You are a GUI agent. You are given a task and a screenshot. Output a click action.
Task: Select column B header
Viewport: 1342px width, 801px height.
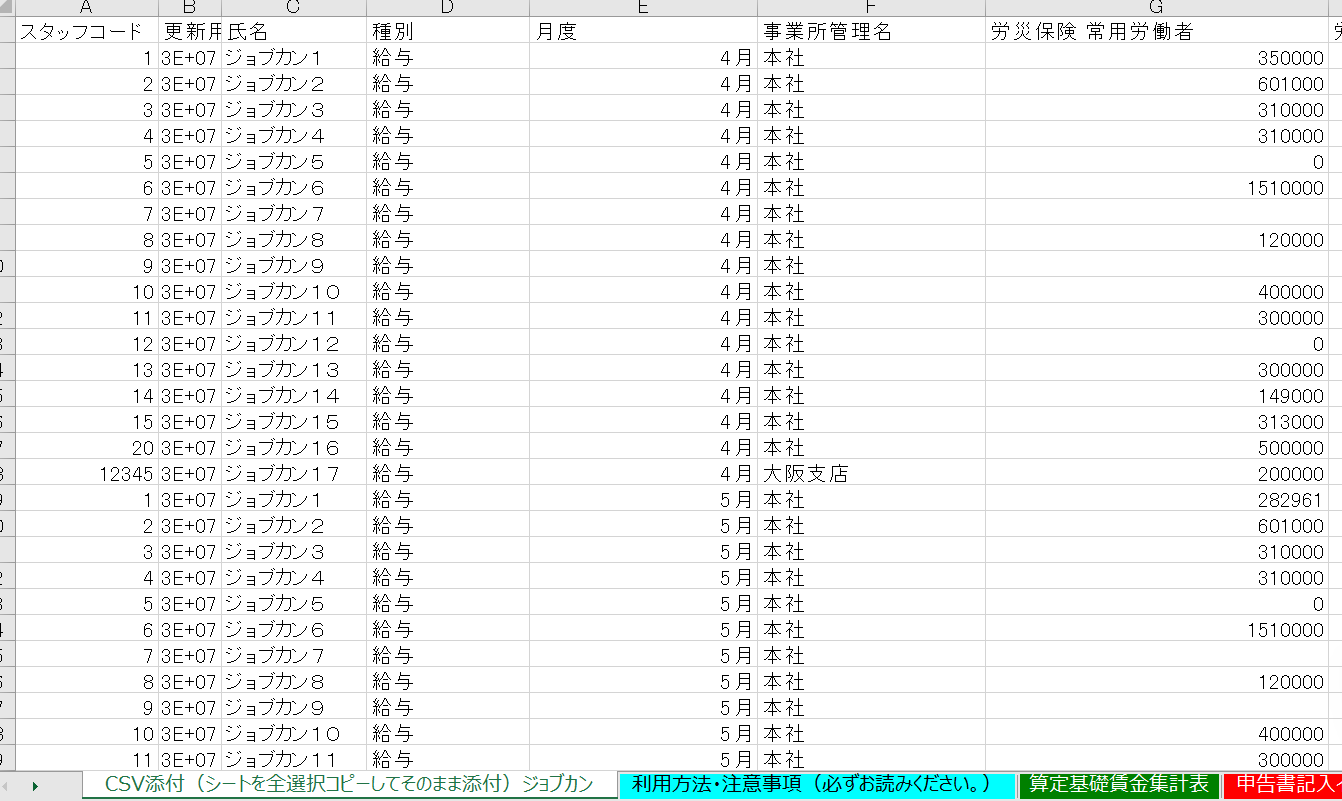(190, 8)
